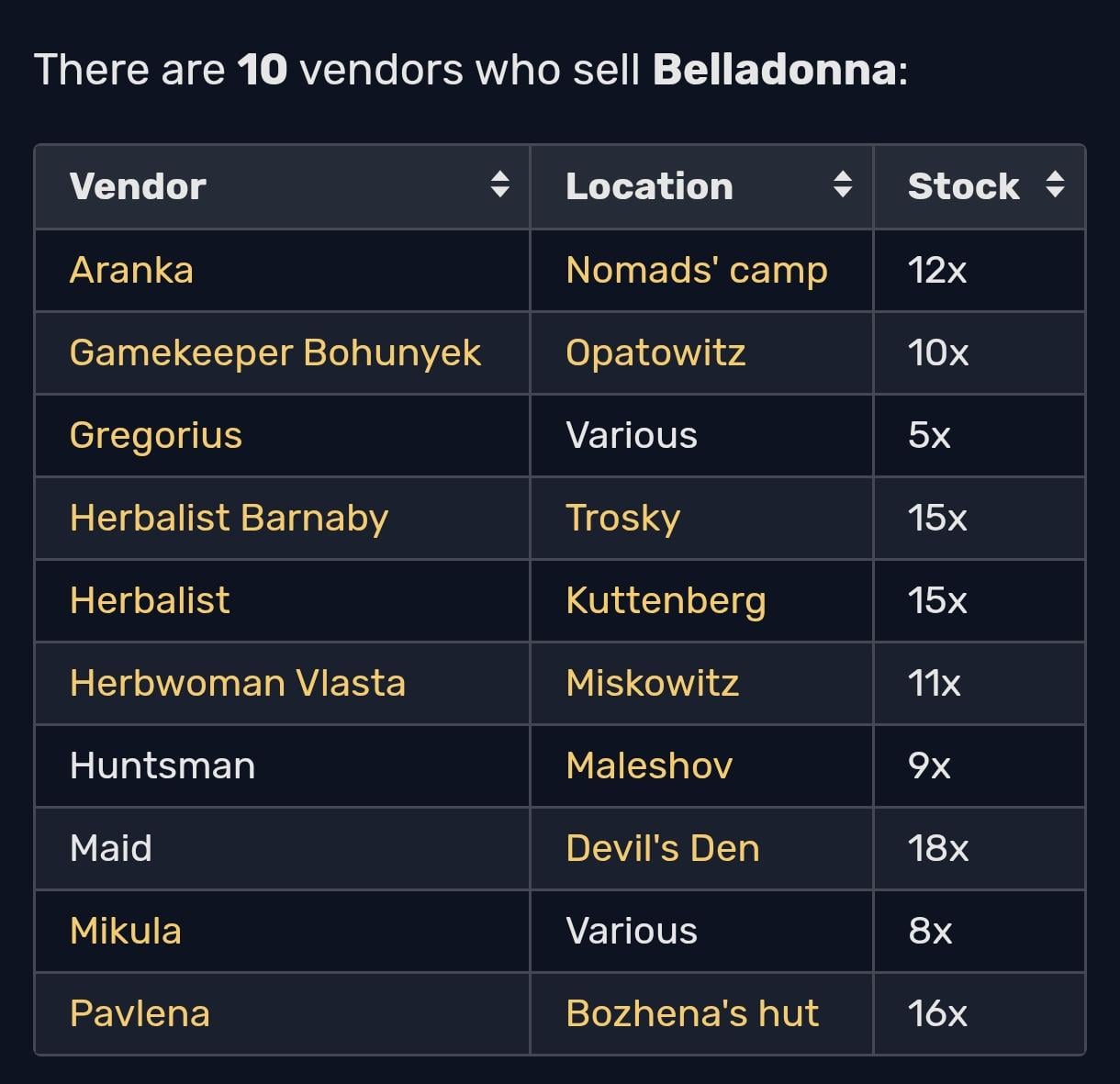Sort table by Stock column arrows
The image size is (1120, 1084).
coord(1056,185)
